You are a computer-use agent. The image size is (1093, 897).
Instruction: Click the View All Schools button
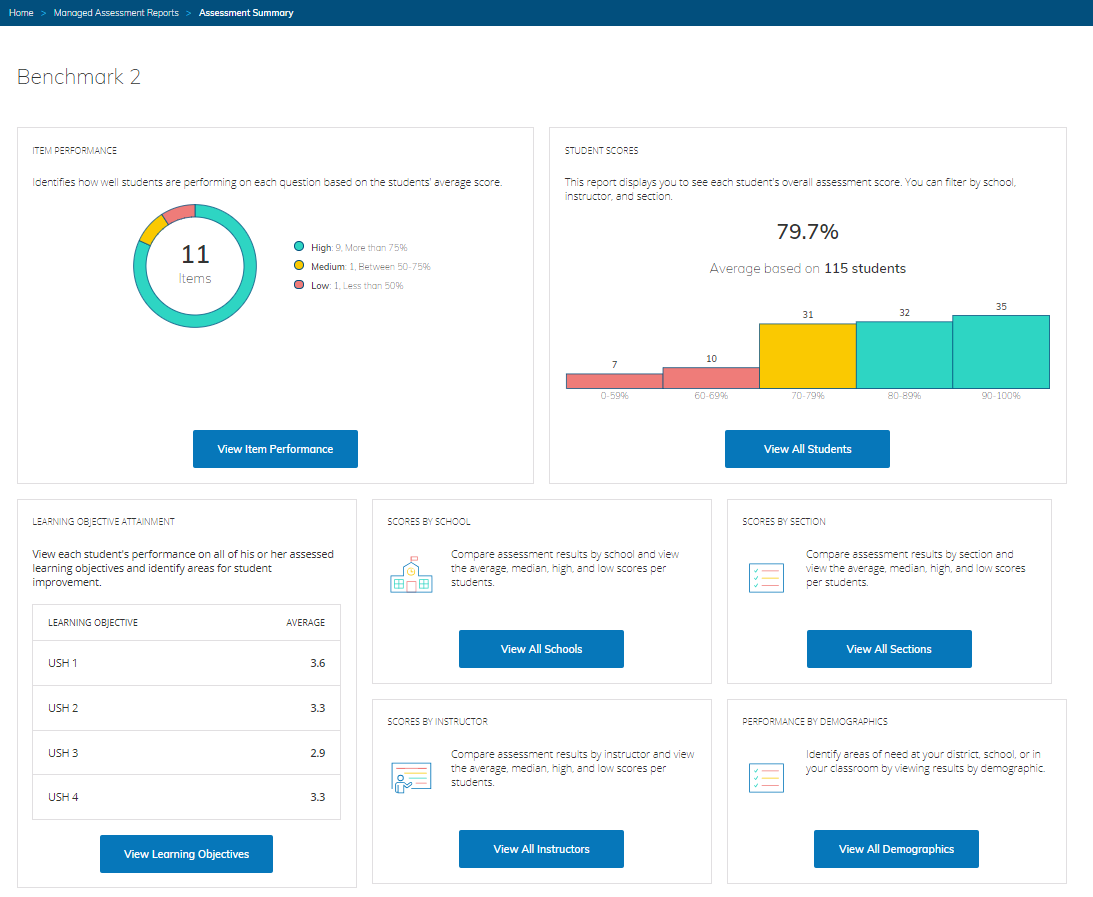pyautogui.click(x=541, y=649)
